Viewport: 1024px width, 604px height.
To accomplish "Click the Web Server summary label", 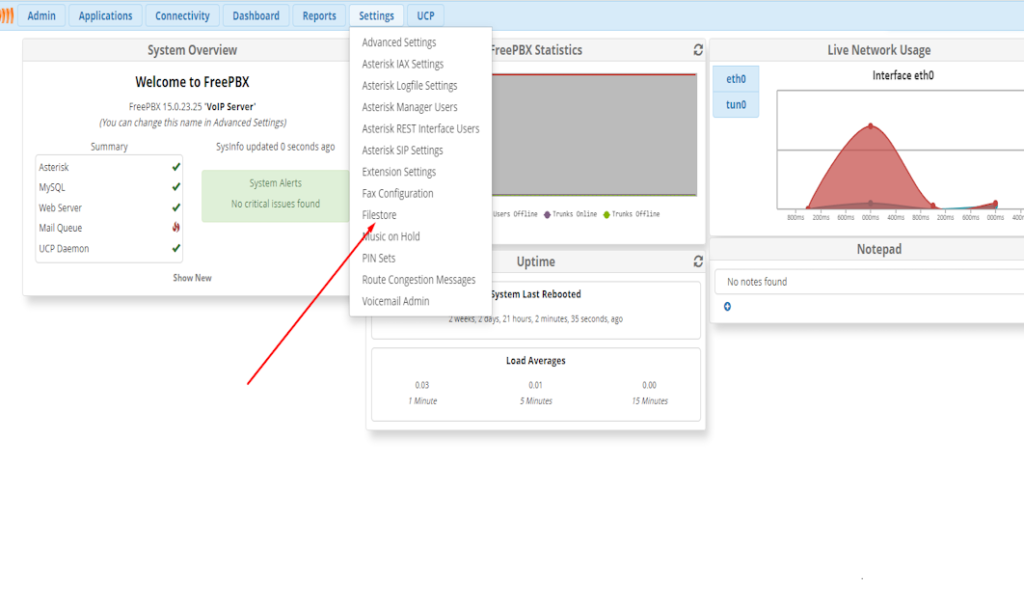I will tap(60, 208).
